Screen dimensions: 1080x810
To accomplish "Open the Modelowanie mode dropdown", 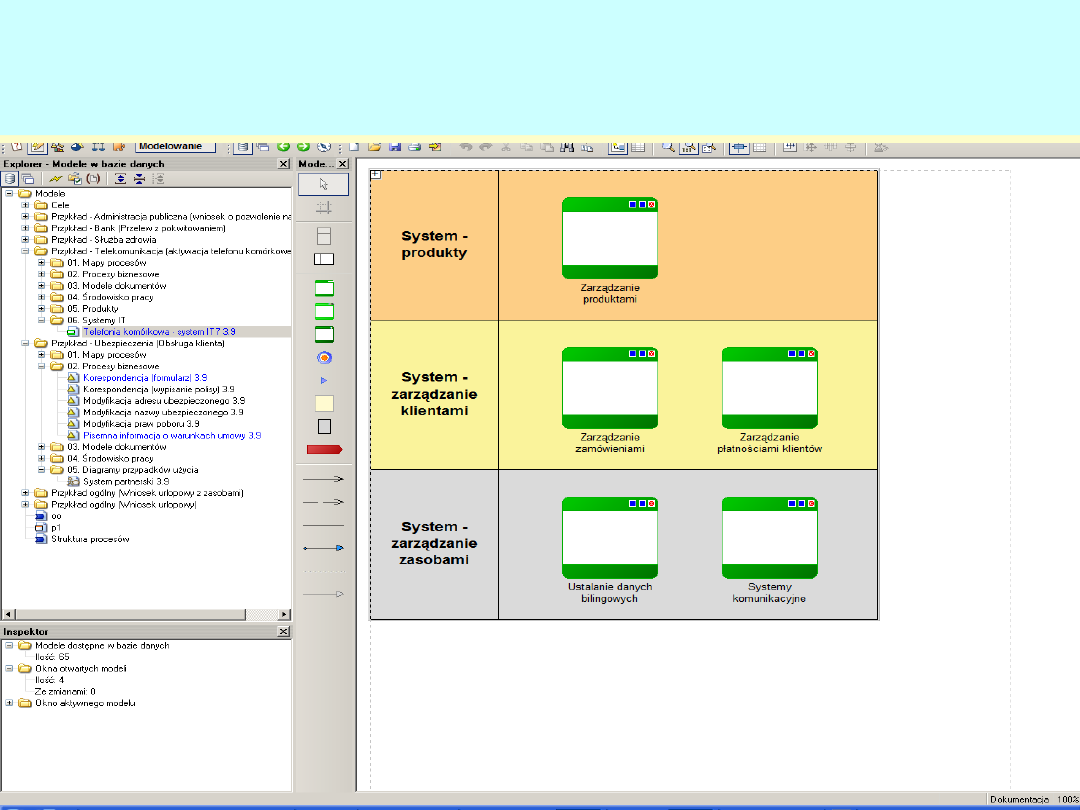I will point(175,146).
